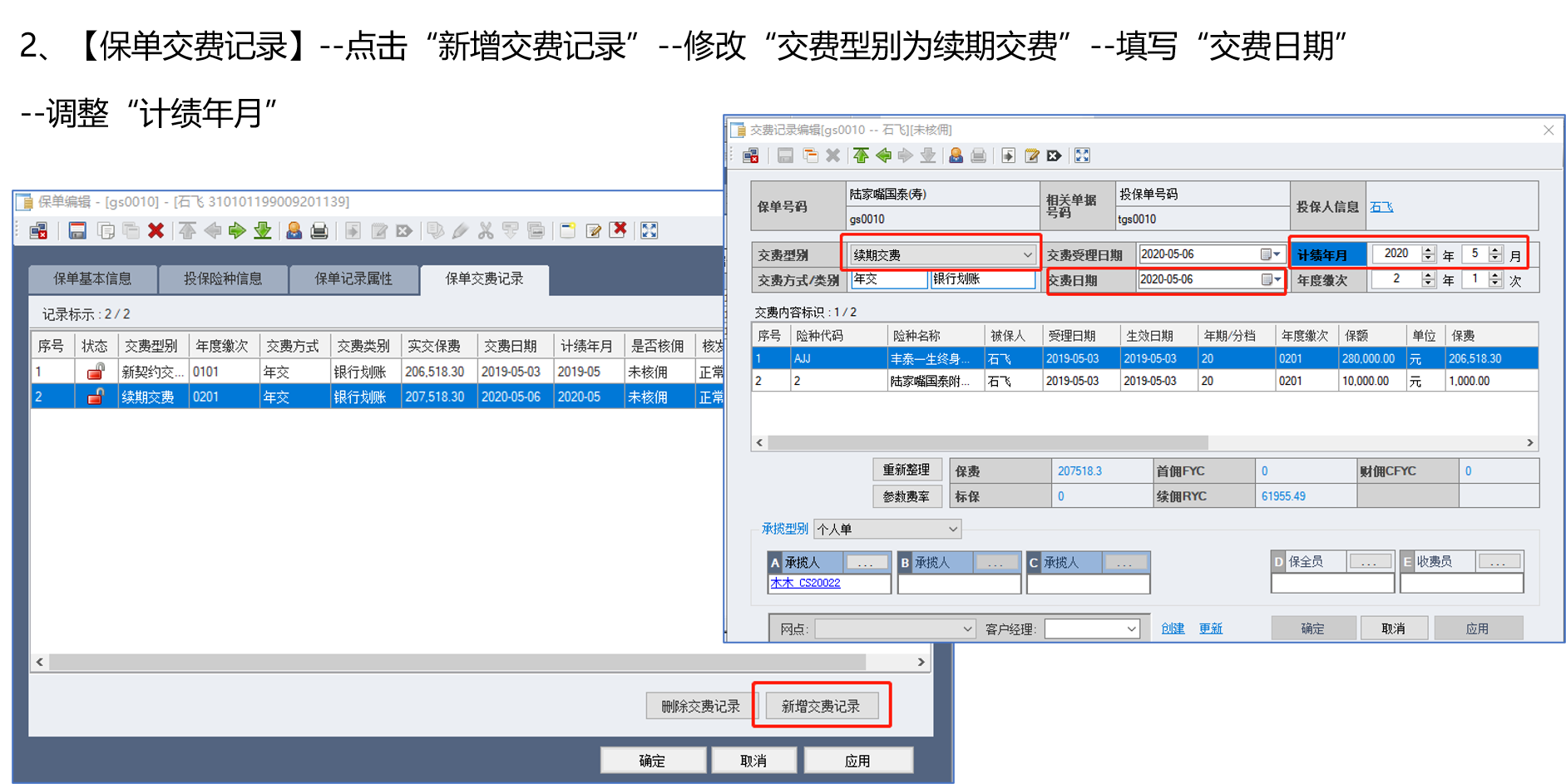Viewport: 1566px width, 784px height.
Task: Click the printer icon in 保单编辑 toolbar
Action: pyautogui.click(x=319, y=231)
